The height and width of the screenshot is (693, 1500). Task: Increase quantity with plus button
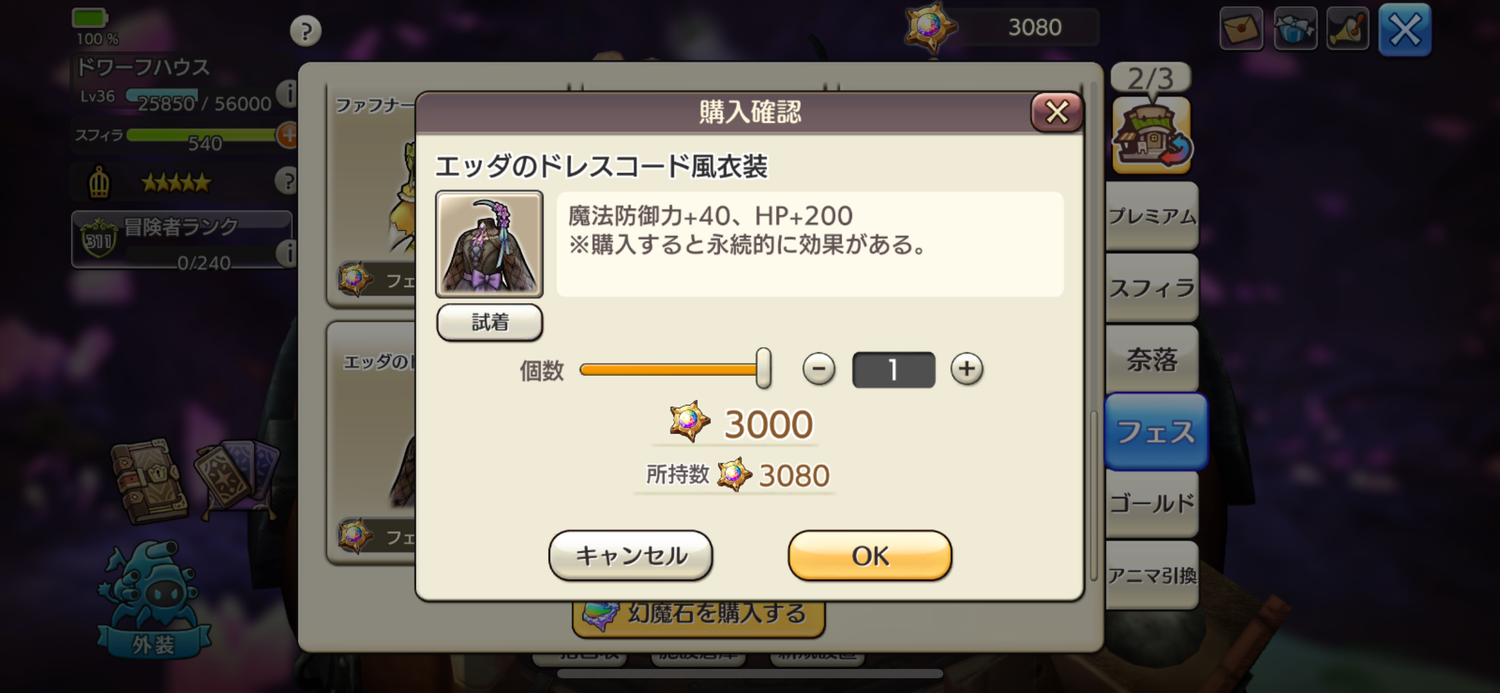[x=966, y=369]
